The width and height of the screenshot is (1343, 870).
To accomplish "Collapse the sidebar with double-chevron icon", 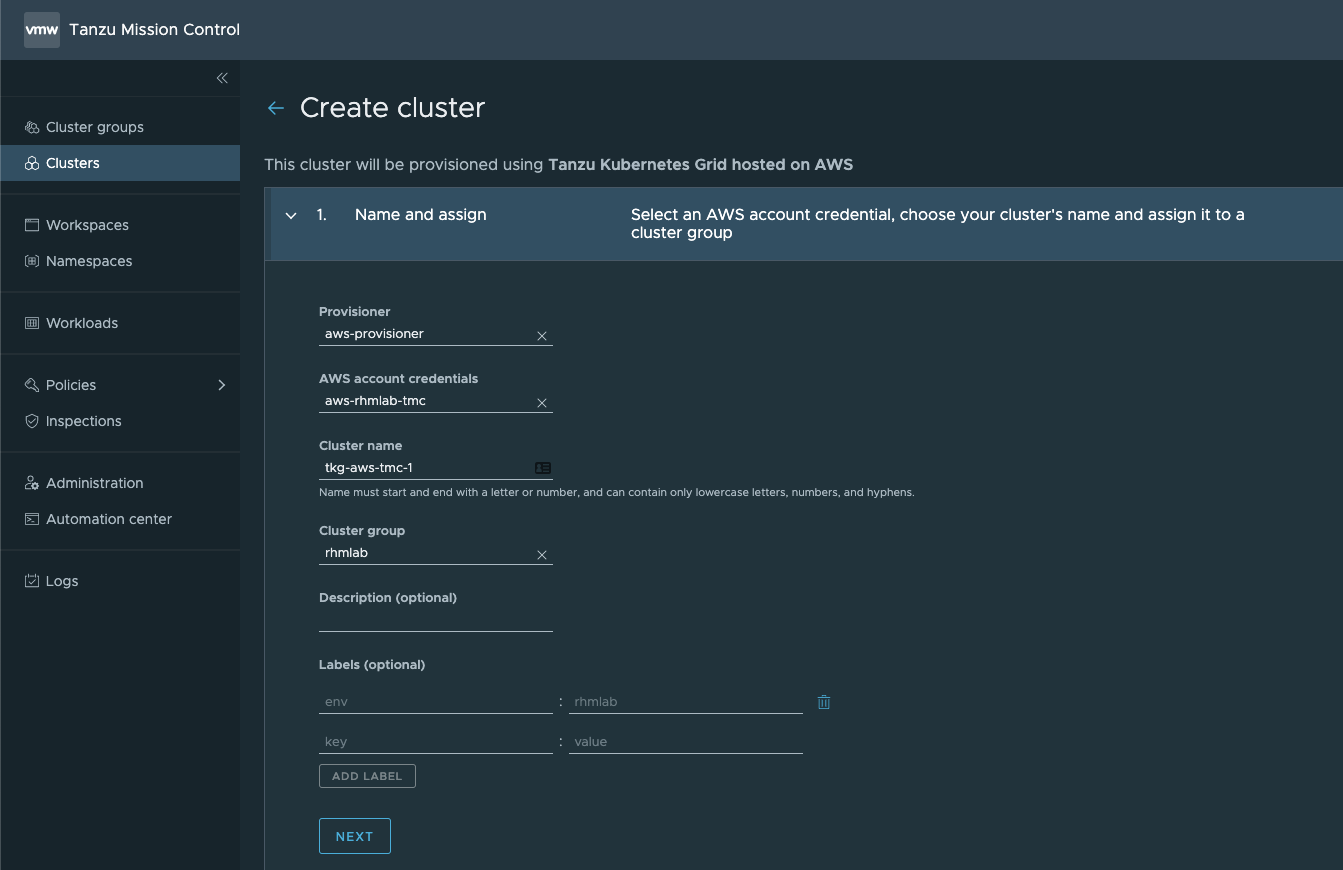I will pyautogui.click(x=222, y=78).
